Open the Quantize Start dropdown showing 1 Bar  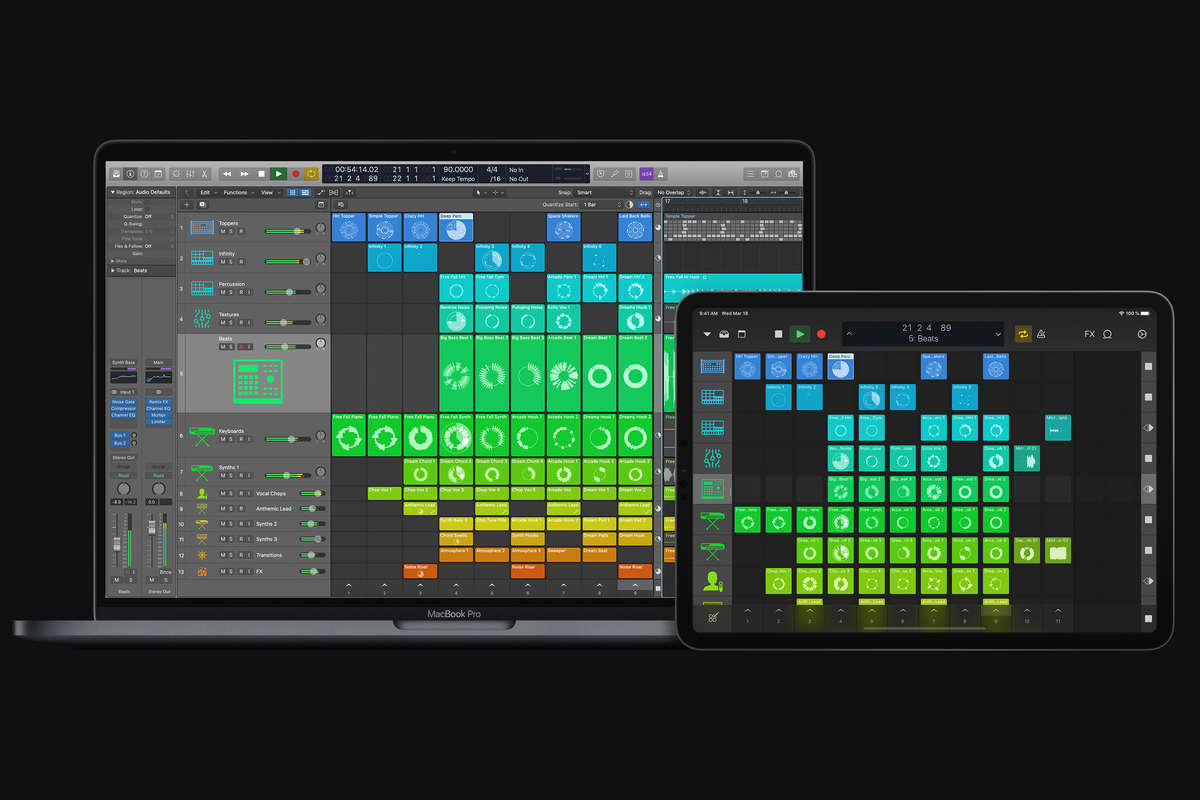point(604,204)
